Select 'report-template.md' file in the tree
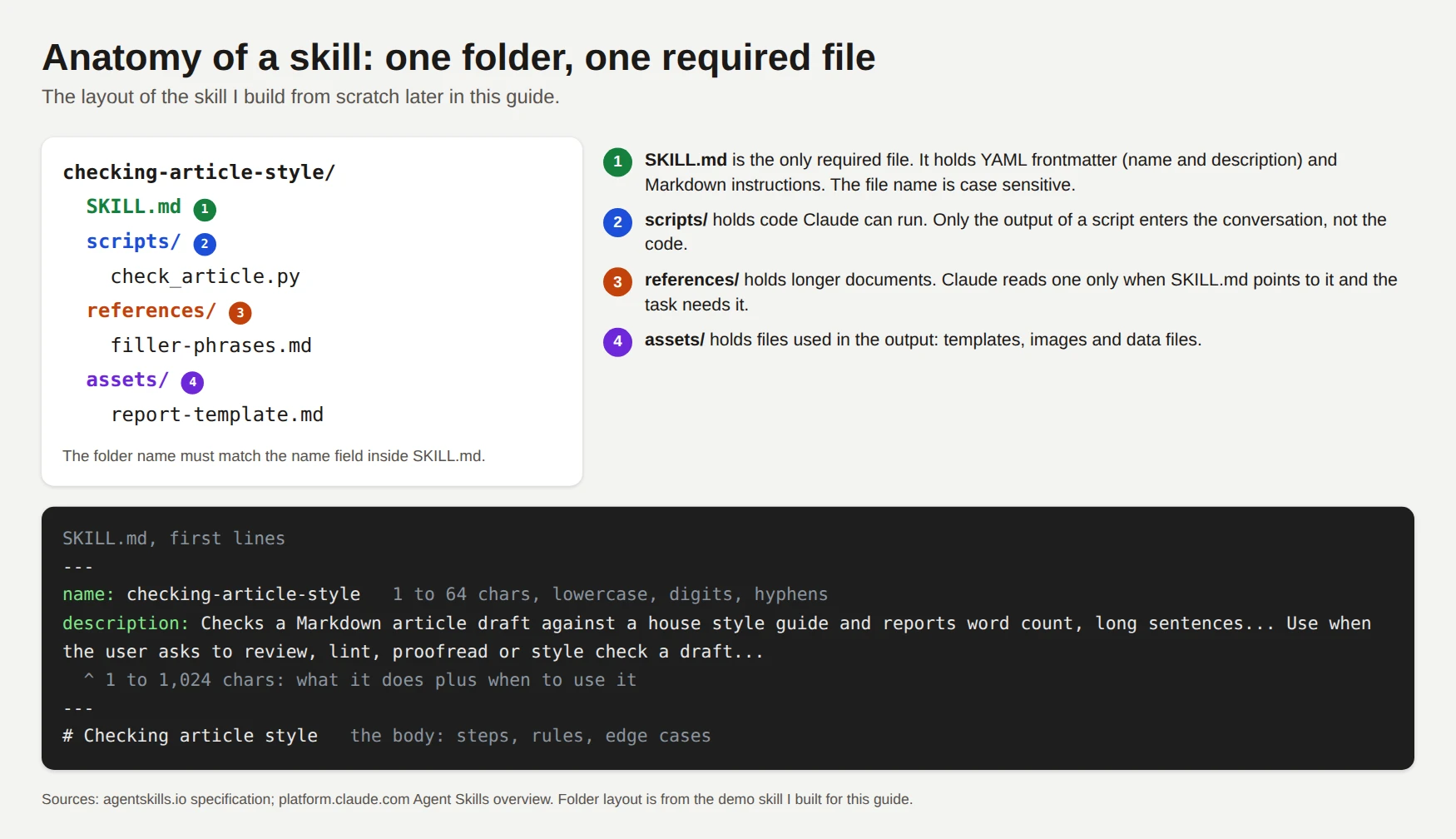1456x839 pixels. (217, 415)
